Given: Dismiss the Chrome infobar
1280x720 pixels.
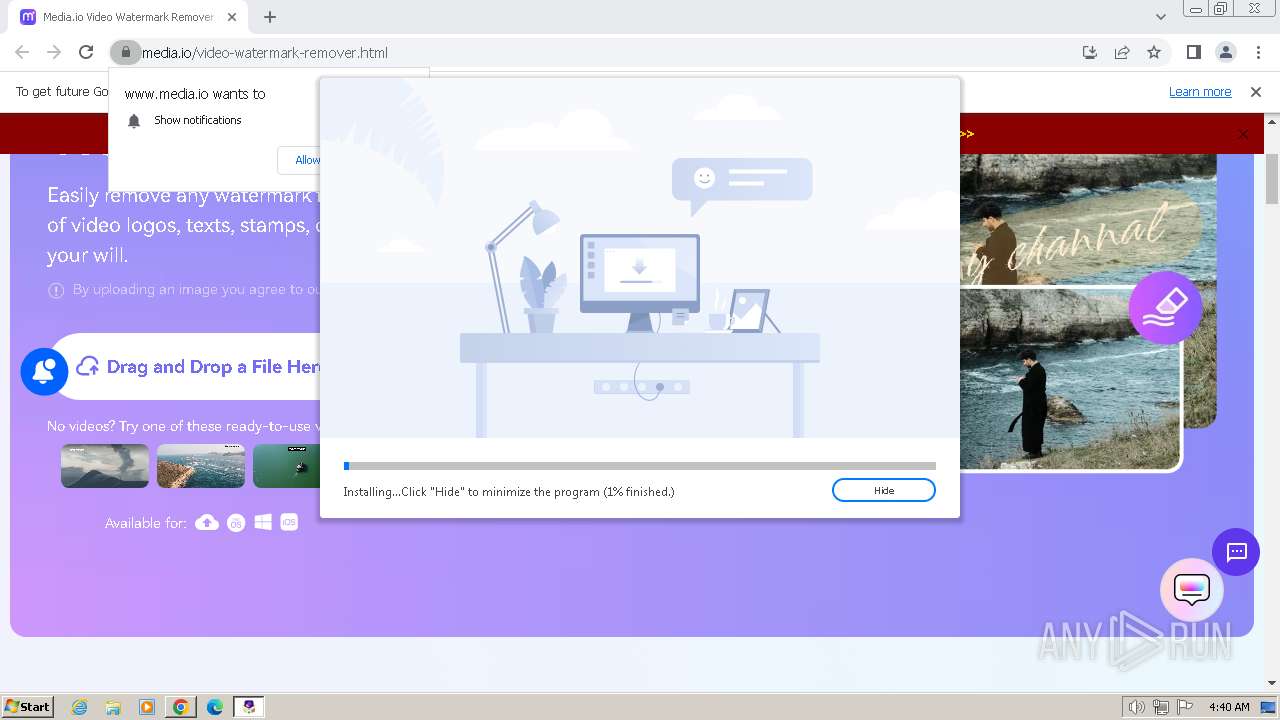Looking at the screenshot, I should point(1256,91).
